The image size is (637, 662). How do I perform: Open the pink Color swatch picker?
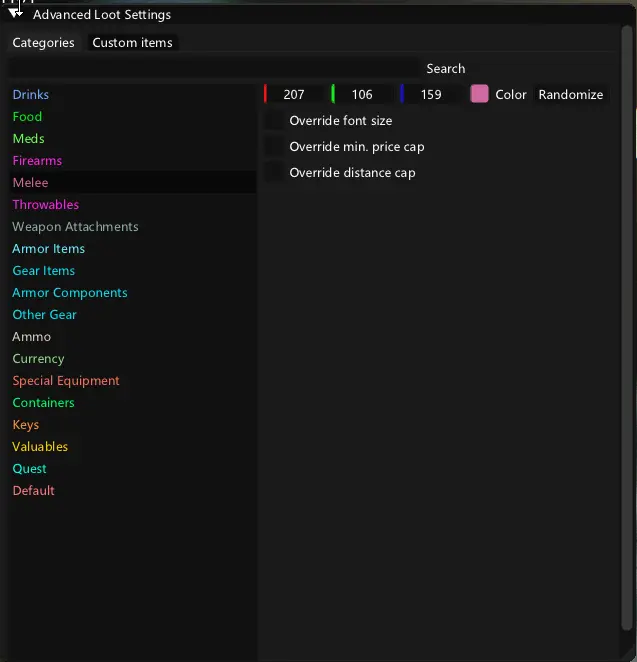(480, 94)
